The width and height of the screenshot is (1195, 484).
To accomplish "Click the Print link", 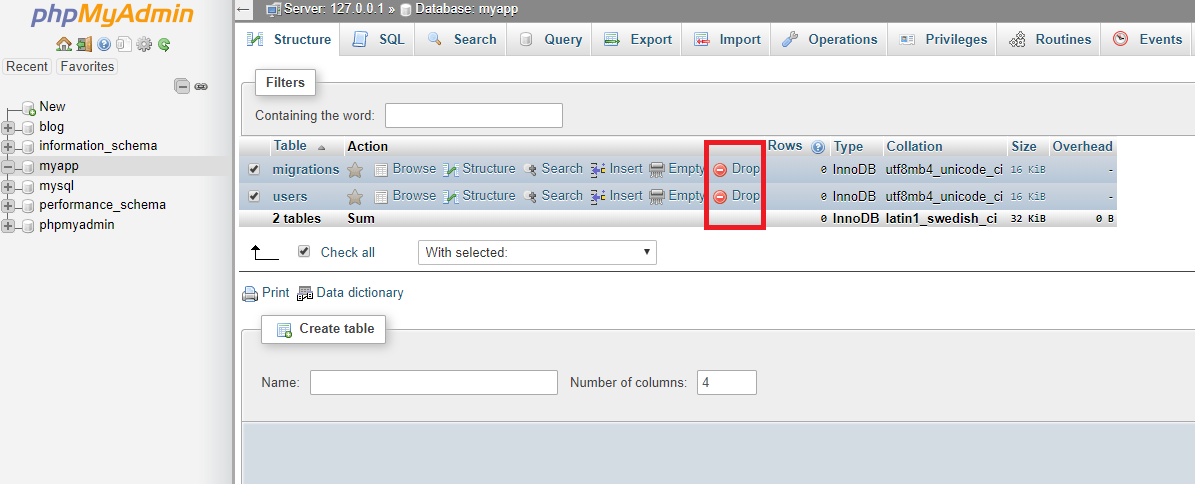I will [x=275, y=293].
